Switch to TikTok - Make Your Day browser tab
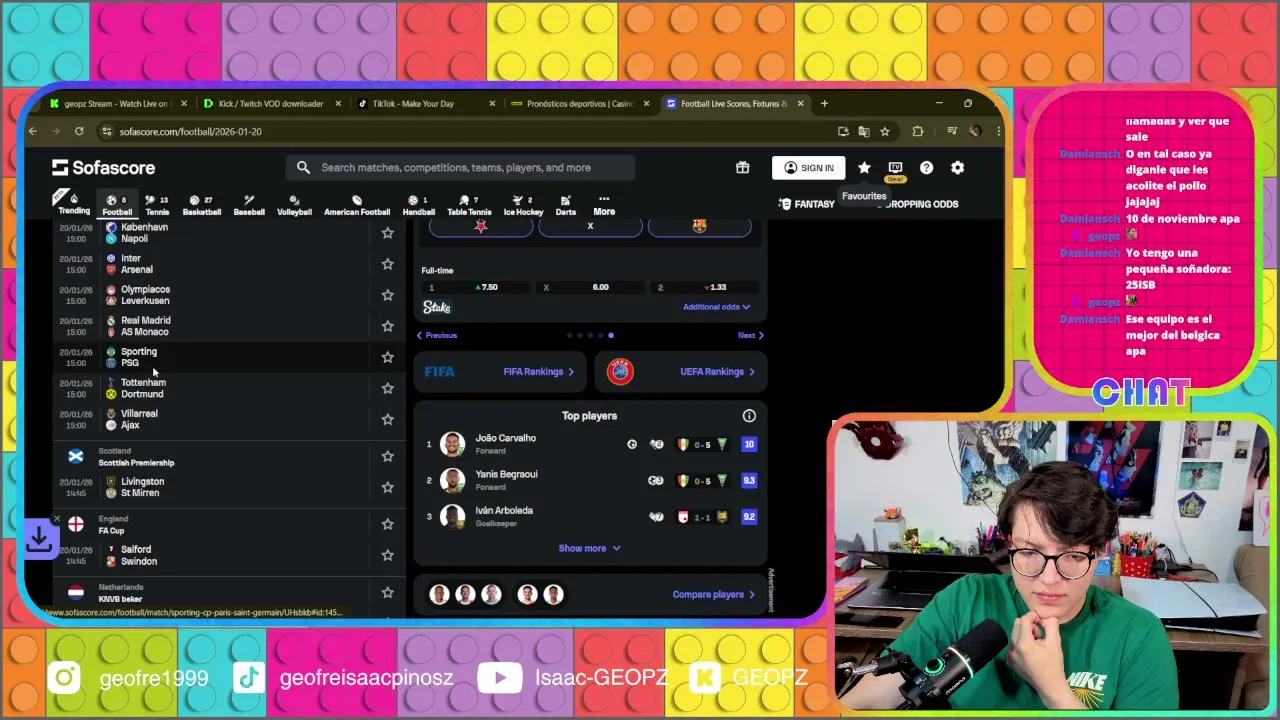The height and width of the screenshot is (720, 1280). (428, 103)
